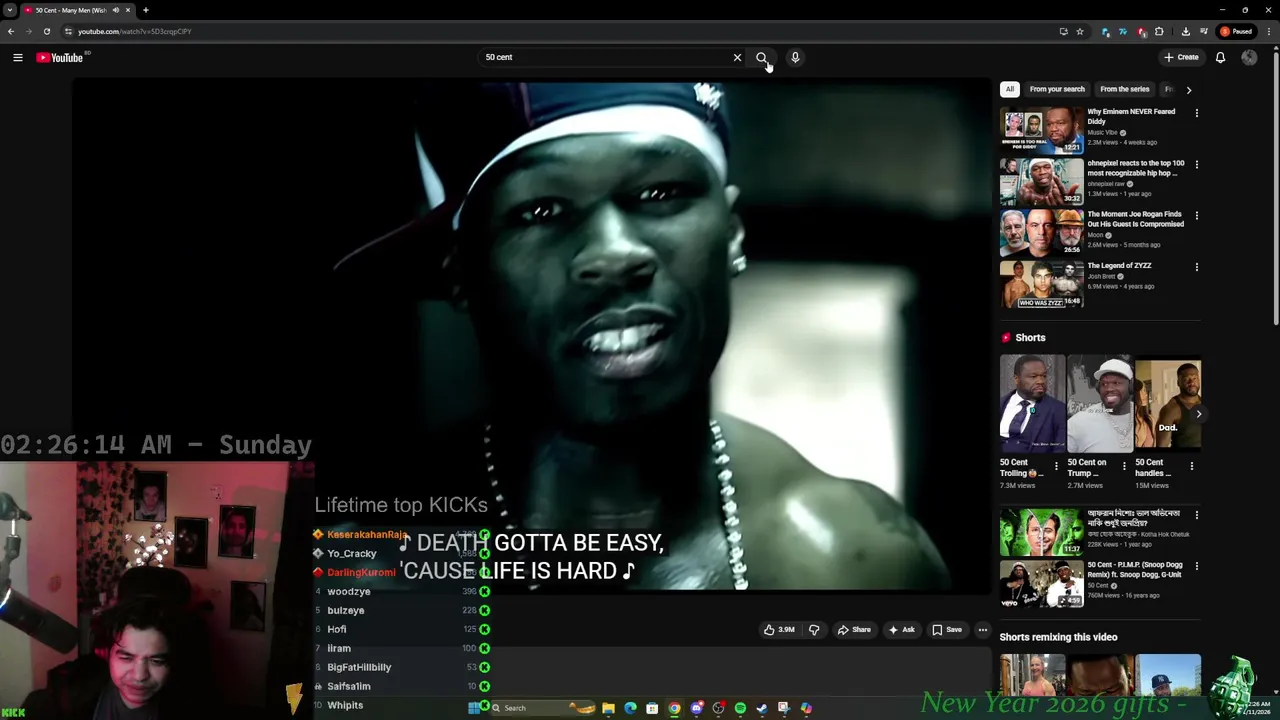Open The Moment Joe Rogan Finds video
The width and height of the screenshot is (1280, 720).
click(x=1041, y=233)
